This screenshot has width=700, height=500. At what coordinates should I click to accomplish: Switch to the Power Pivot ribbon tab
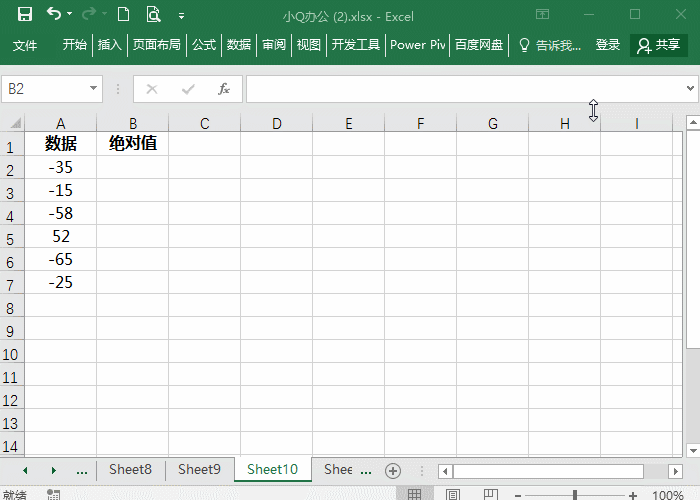(x=417, y=45)
